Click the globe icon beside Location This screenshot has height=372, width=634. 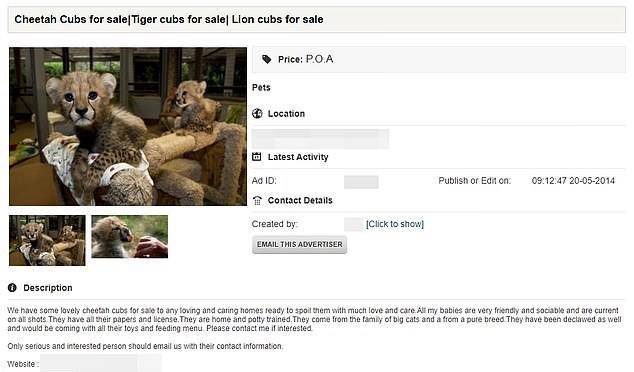click(x=257, y=114)
